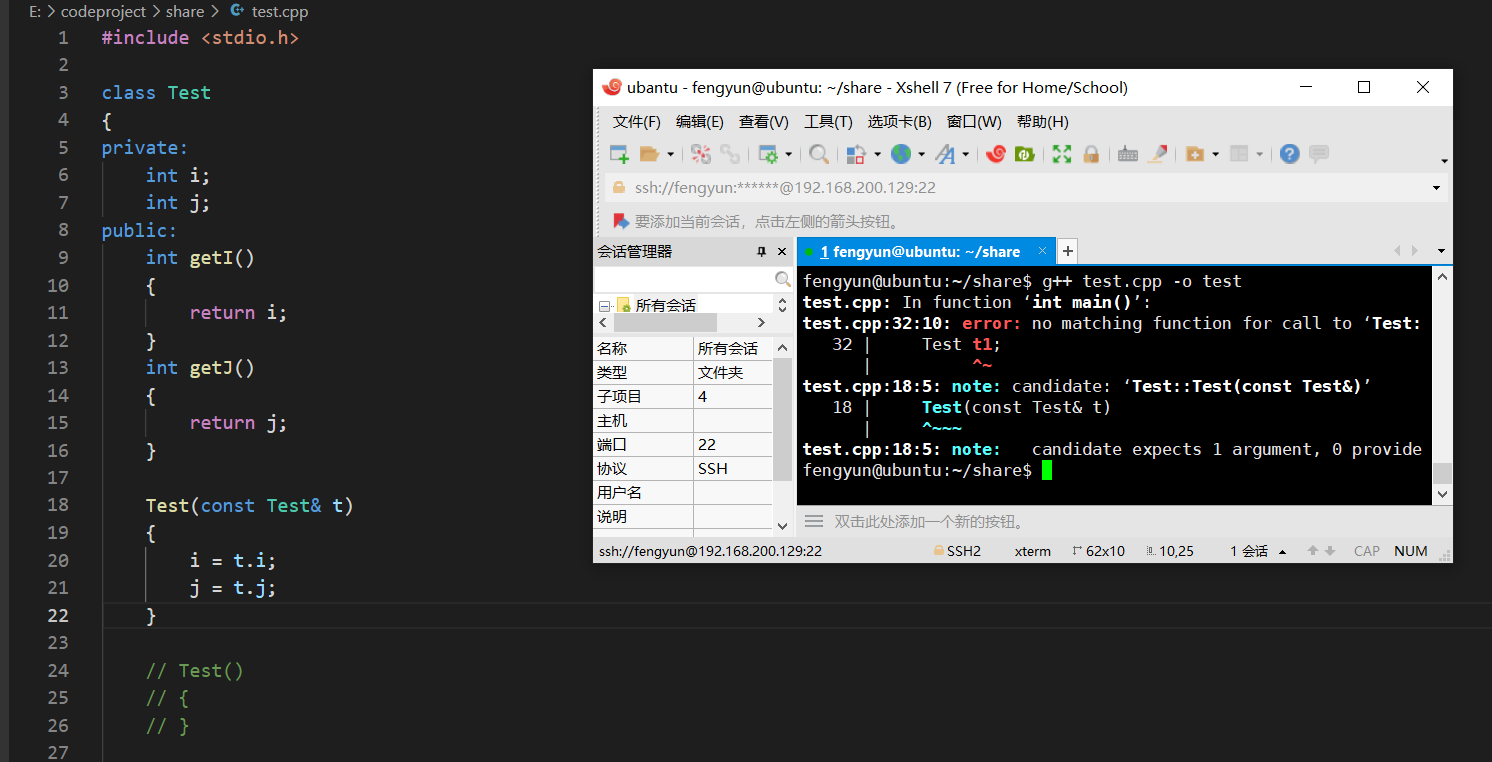The image size is (1492, 762).
Task: Open the 选项卡(B) menu
Action: (899, 121)
